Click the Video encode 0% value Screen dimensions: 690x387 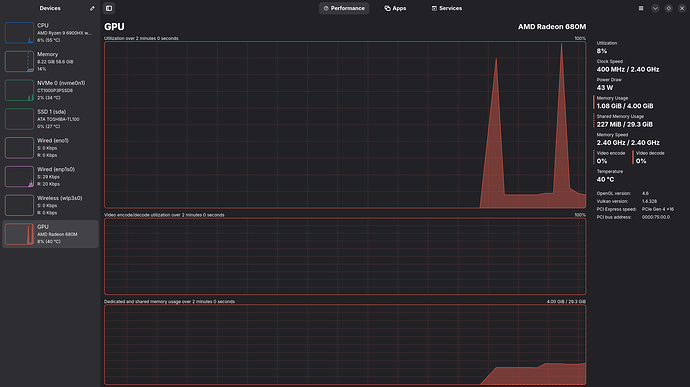[x=602, y=161]
